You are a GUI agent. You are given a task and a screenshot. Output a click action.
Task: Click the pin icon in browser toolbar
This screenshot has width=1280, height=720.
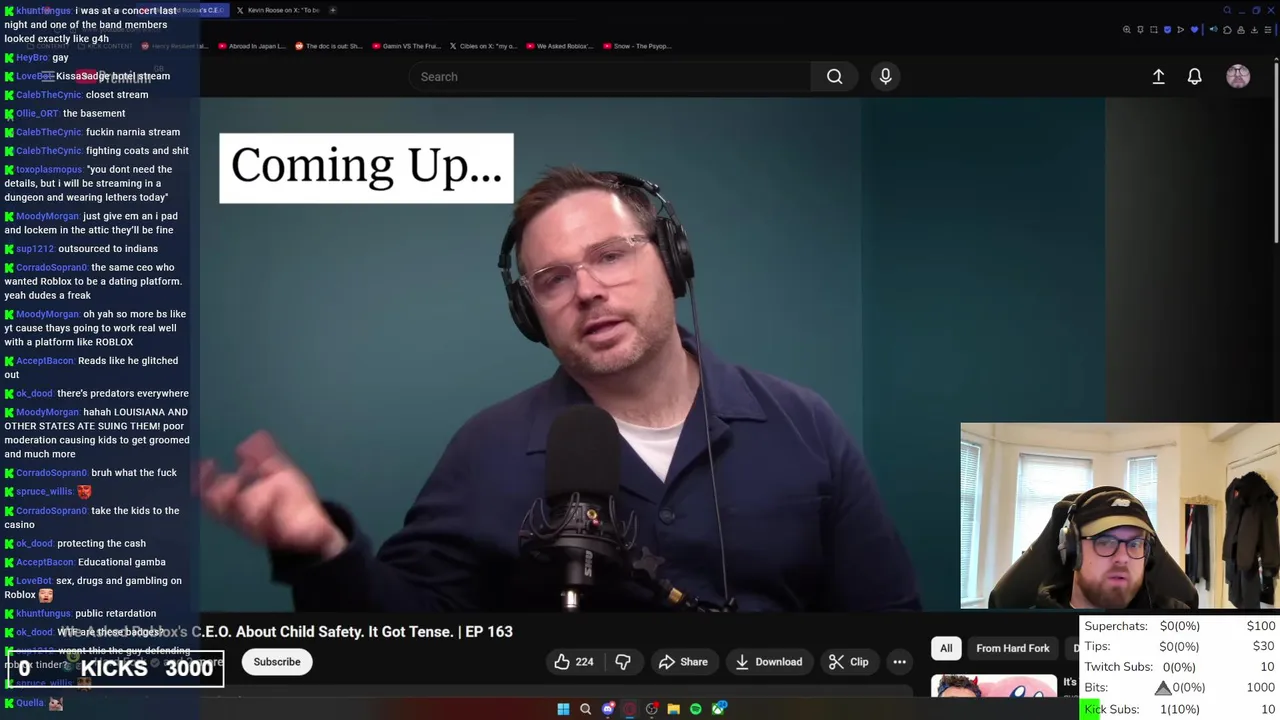pos(1140,30)
